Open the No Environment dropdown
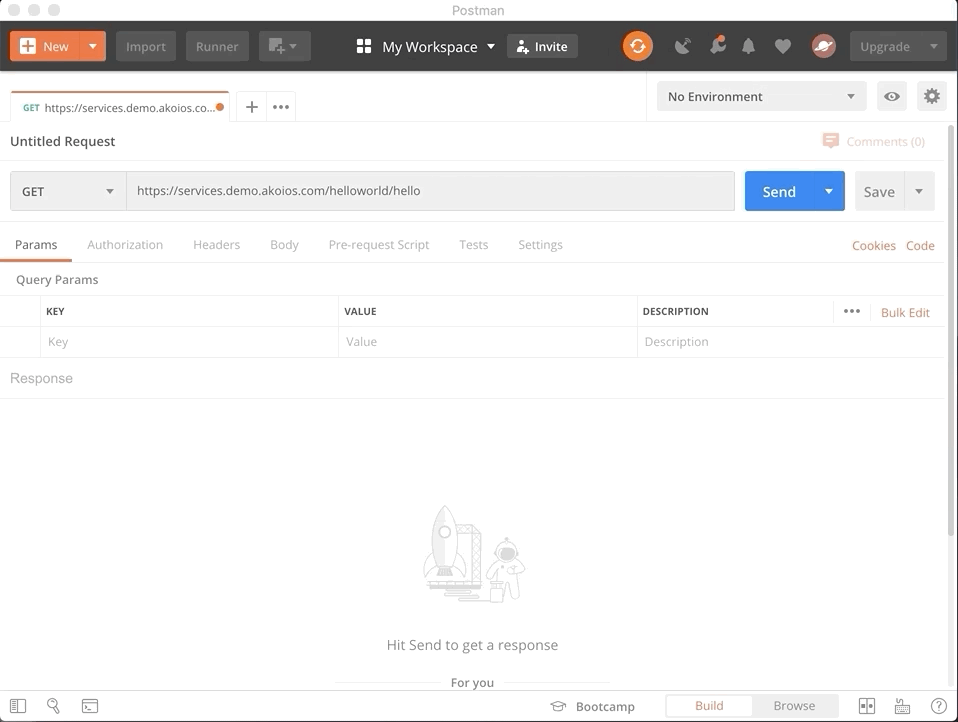 pos(761,97)
